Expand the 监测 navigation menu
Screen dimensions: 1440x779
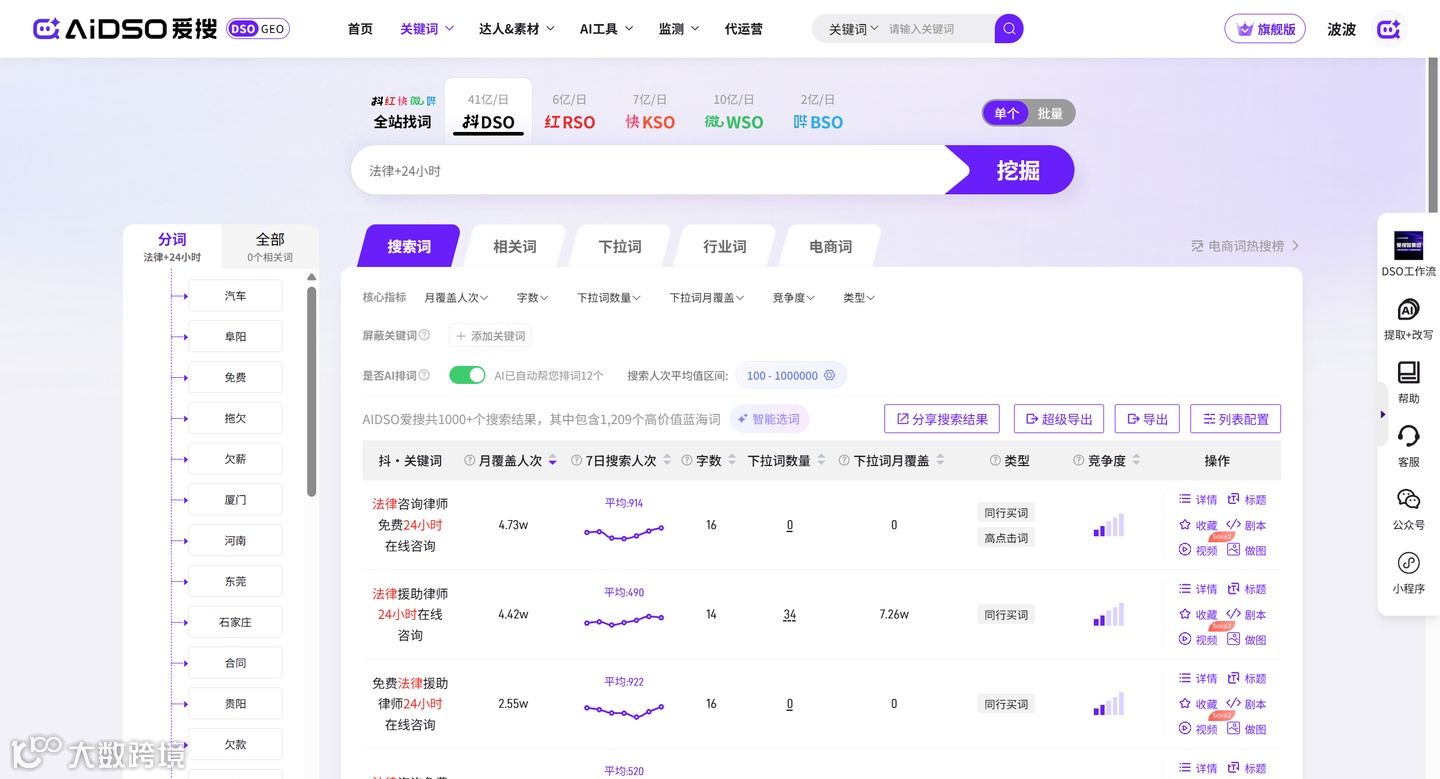[680, 29]
